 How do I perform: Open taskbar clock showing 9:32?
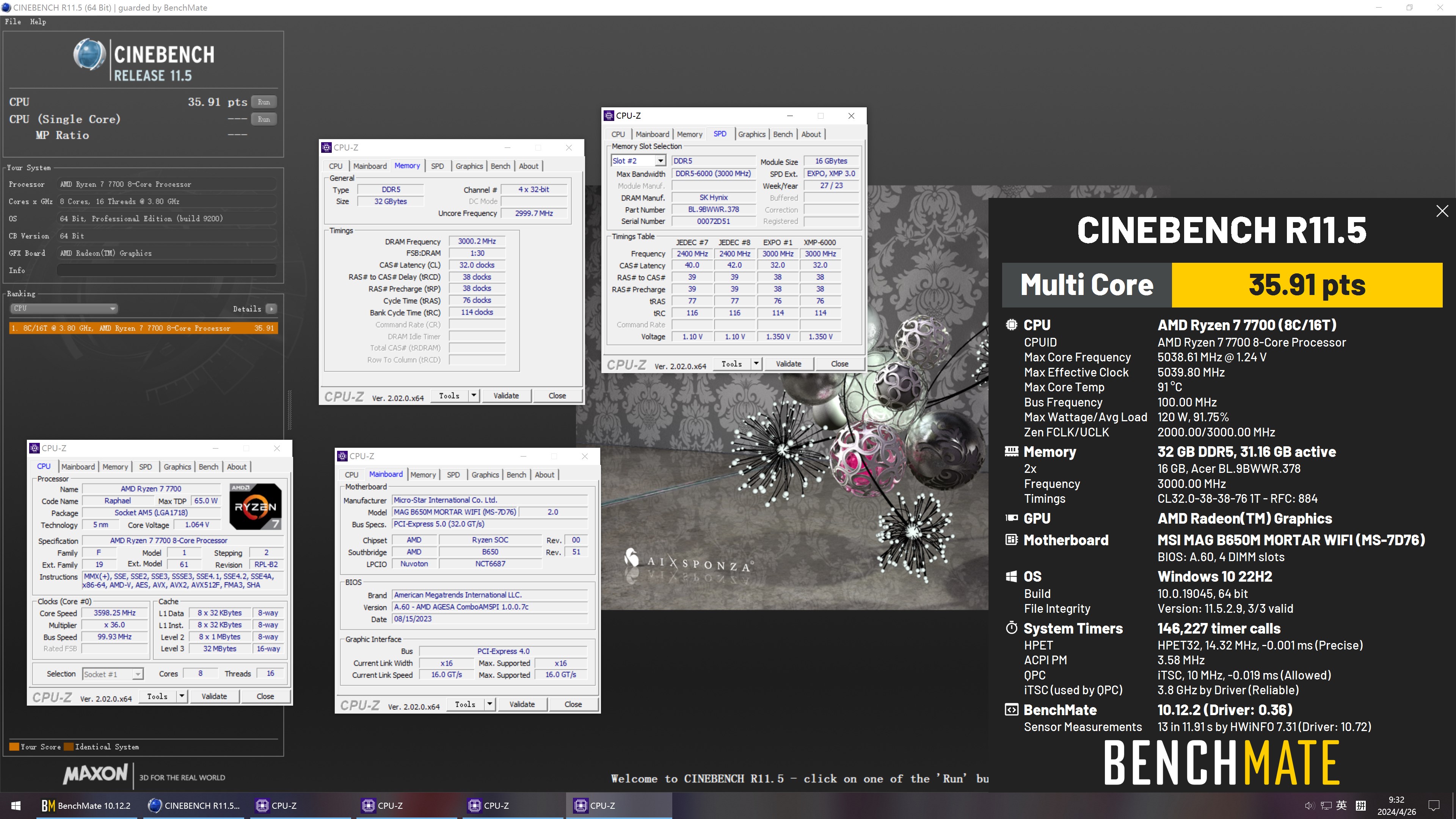(x=1396, y=805)
